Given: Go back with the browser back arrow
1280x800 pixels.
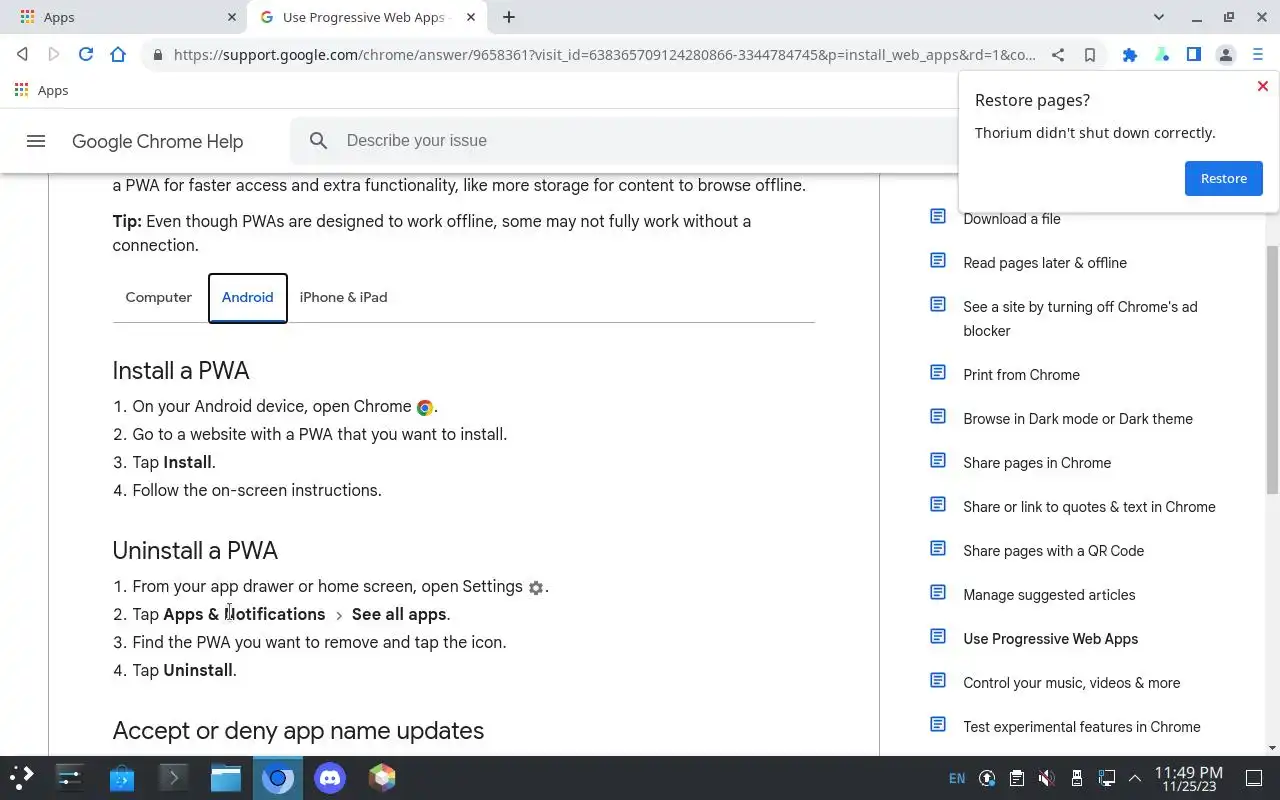Looking at the screenshot, I should [x=22, y=55].
